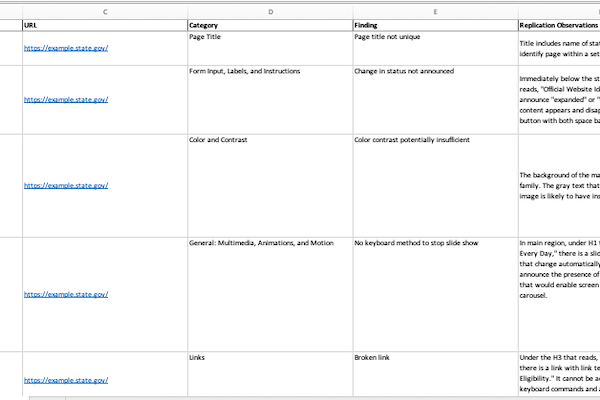This screenshot has width=600, height=400.
Task: Click the "Broken link" finding cell
Action: 435,374
